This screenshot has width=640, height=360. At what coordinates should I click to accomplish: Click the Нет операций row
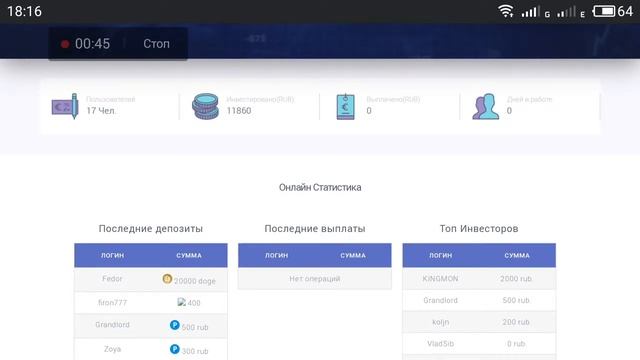click(315, 279)
